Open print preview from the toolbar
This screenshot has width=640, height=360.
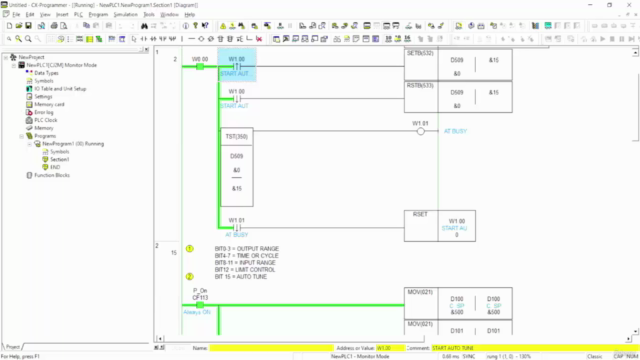(x=64, y=26)
